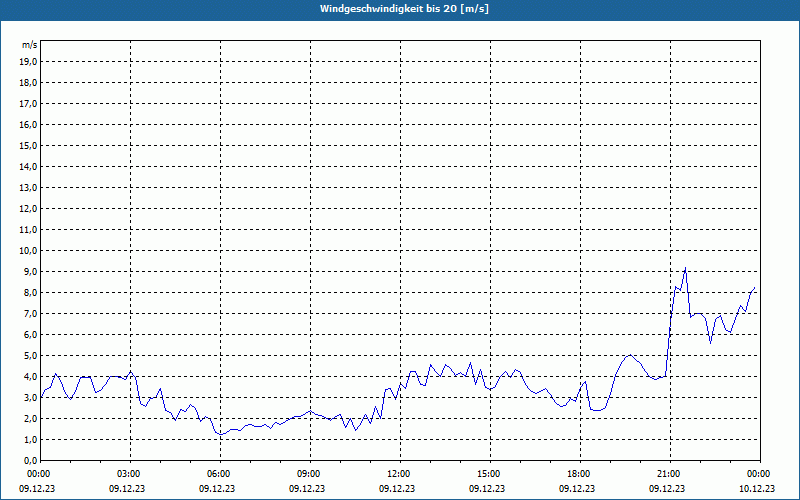This screenshot has height=500, width=800.
Task: Select the 0,0 y-axis label
Action: (x=30, y=460)
